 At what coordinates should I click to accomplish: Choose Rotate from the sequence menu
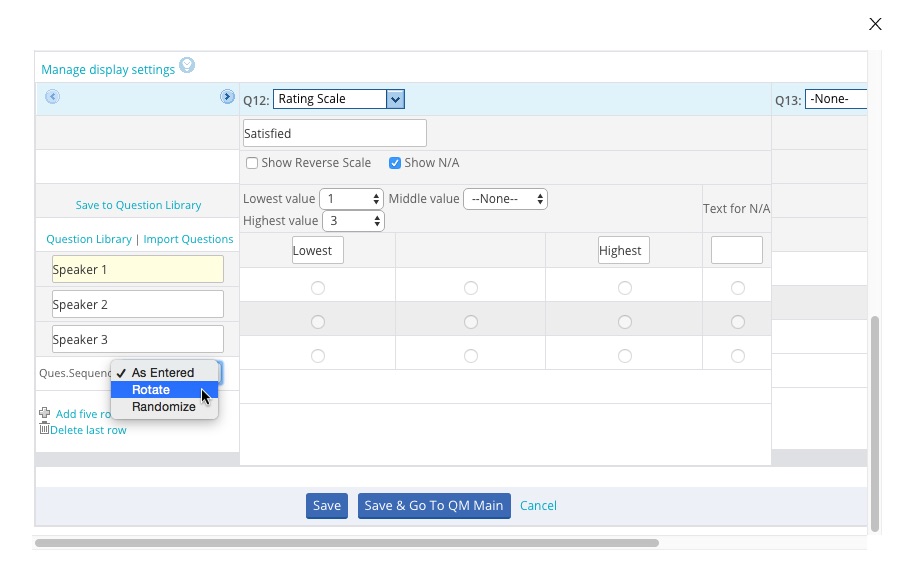(151, 390)
